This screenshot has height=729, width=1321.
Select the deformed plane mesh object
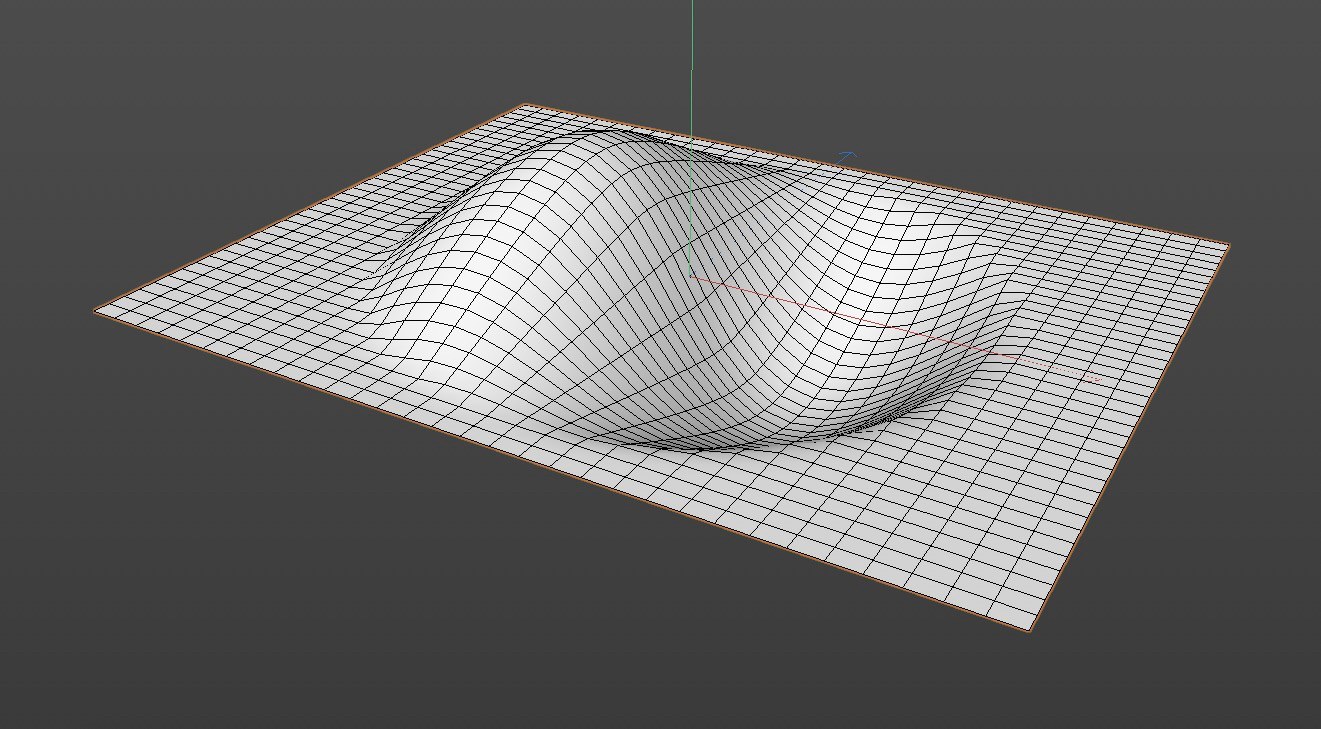point(660,367)
